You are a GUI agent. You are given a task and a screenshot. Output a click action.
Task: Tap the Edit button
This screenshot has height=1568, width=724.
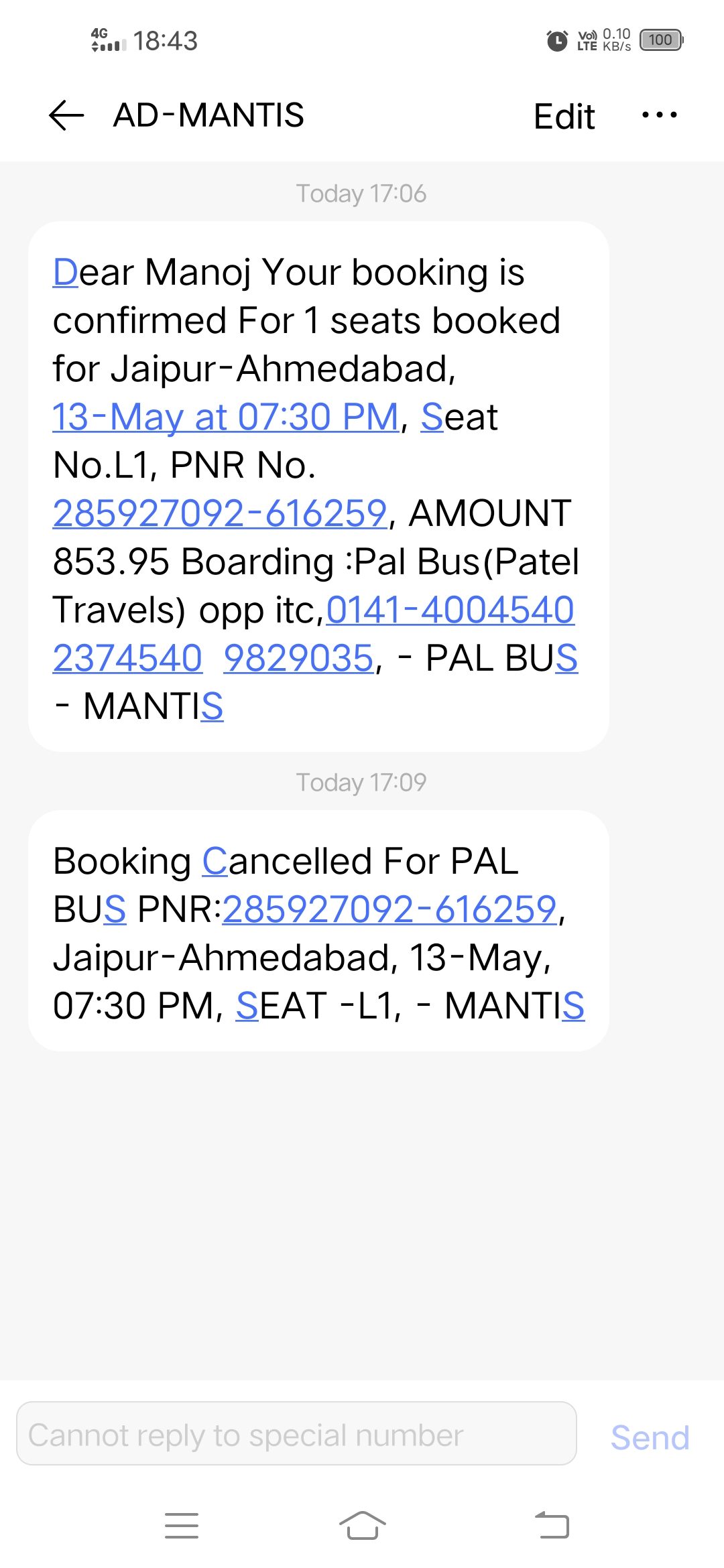(x=564, y=117)
